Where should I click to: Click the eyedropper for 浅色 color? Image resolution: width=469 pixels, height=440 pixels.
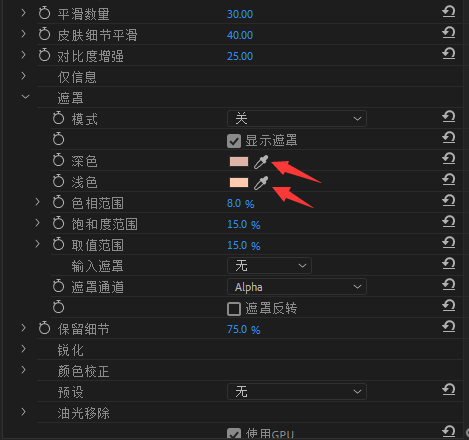[261, 183]
